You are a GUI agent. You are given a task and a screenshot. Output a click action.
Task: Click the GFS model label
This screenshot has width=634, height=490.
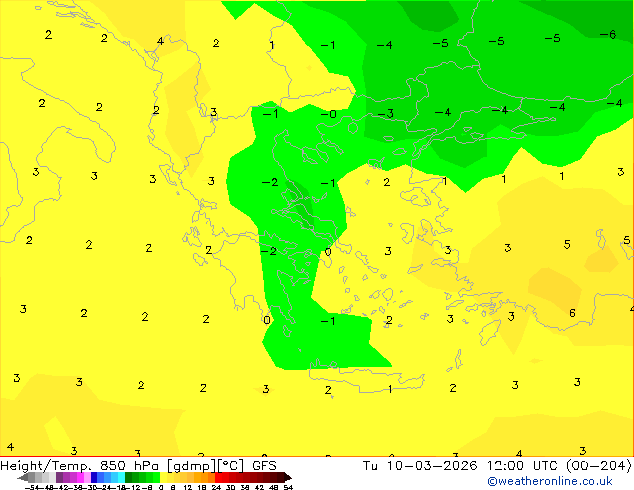(264, 466)
